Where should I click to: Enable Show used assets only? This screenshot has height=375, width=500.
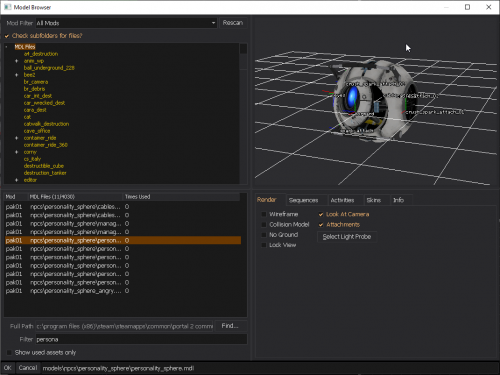(x=9, y=353)
